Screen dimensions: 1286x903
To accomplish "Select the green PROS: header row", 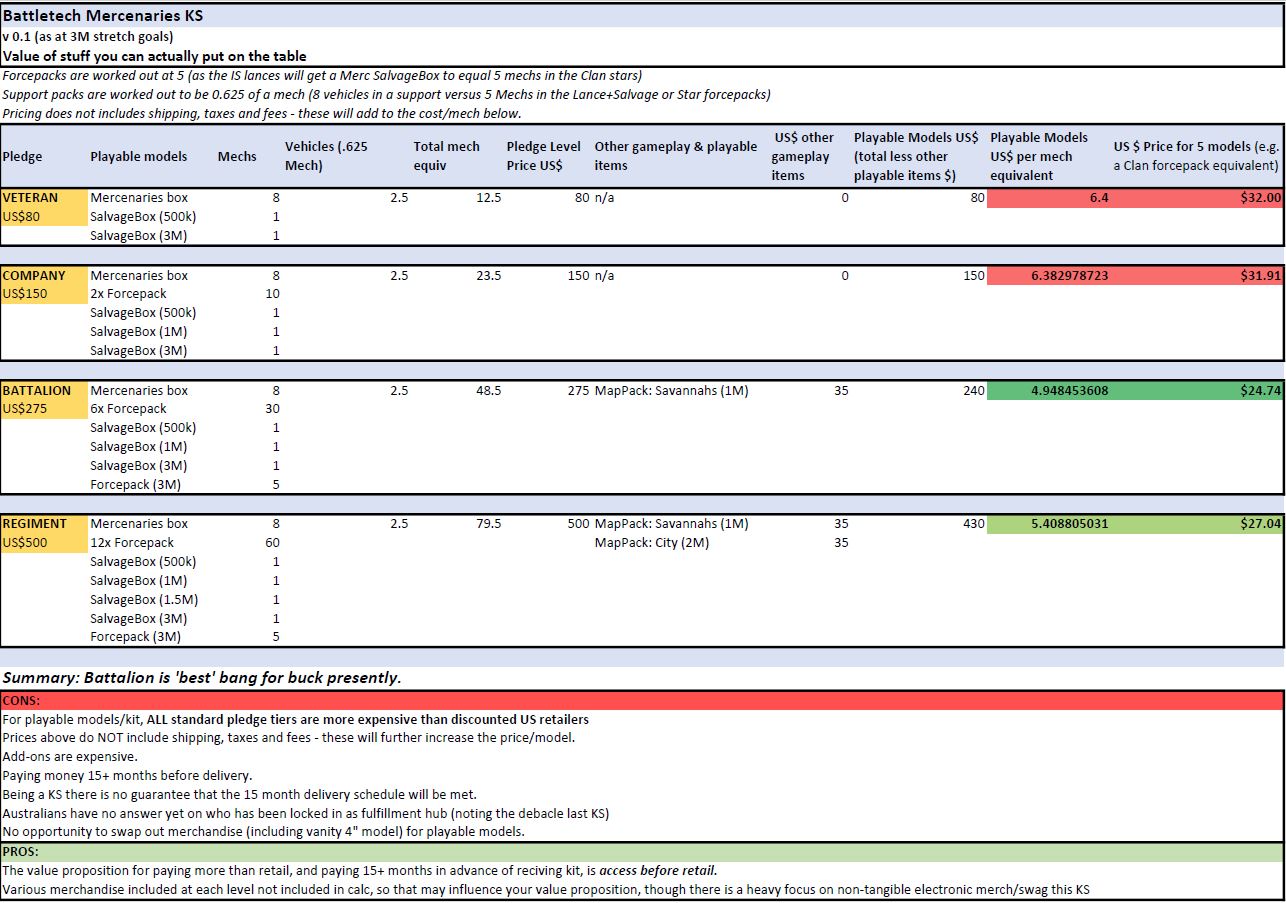I will point(642,852).
